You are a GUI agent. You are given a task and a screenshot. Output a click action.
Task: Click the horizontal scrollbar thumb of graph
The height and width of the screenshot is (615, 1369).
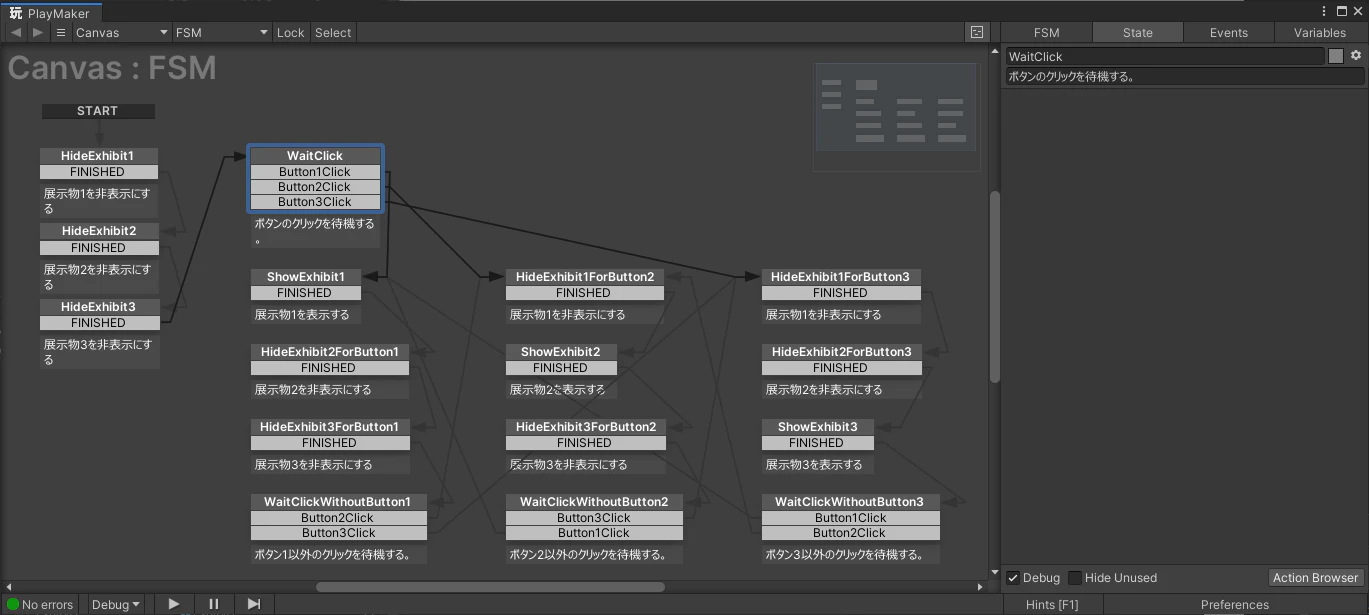tap(490, 587)
